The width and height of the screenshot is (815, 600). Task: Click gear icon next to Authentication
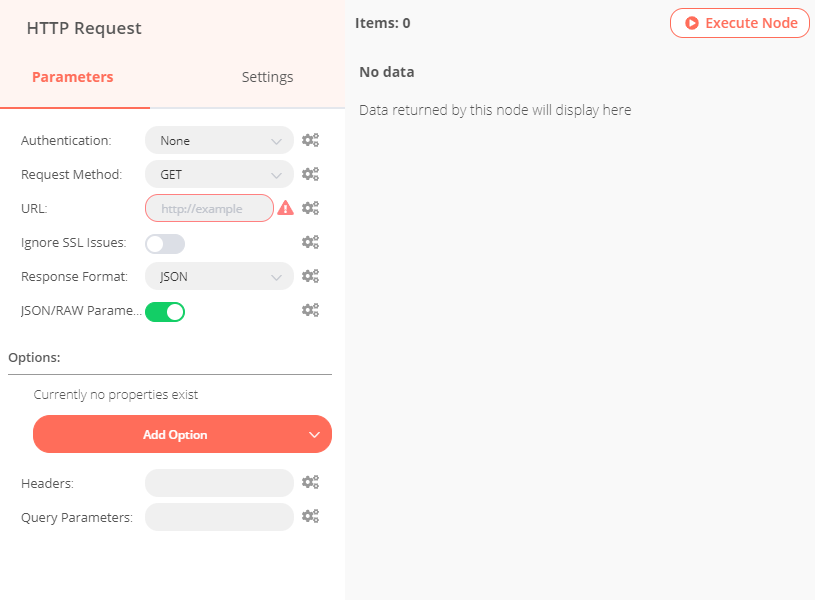(310, 141)
